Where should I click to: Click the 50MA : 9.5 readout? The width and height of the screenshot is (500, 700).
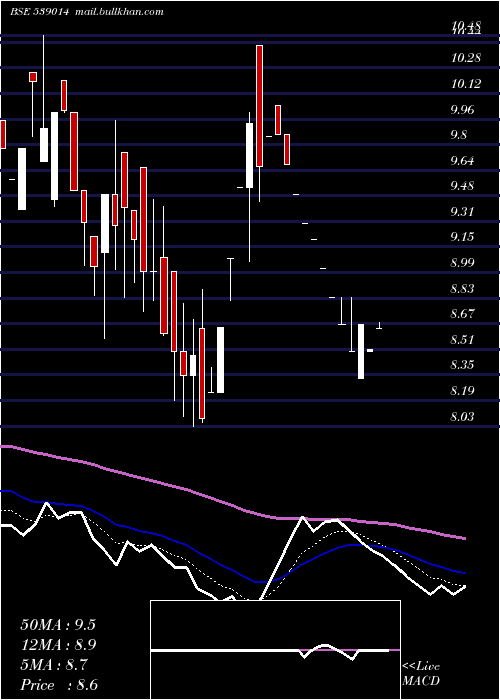pyautogui.click(x=58, y=625)
